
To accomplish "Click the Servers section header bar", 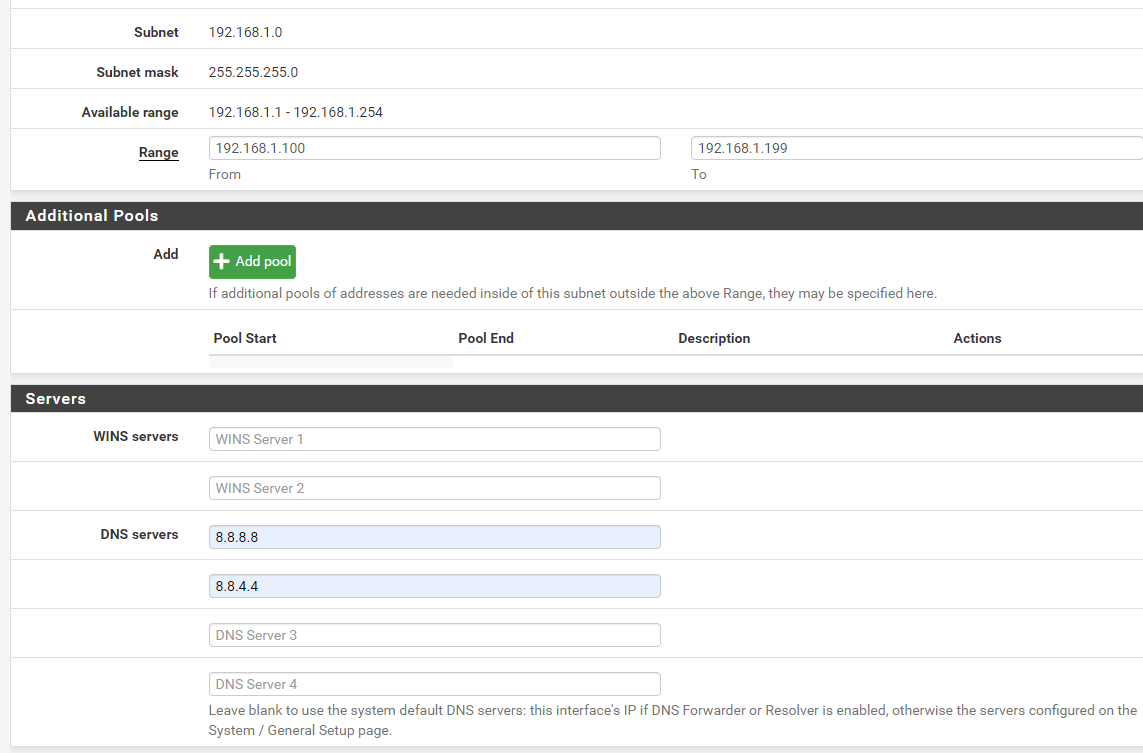I will 55,398.
